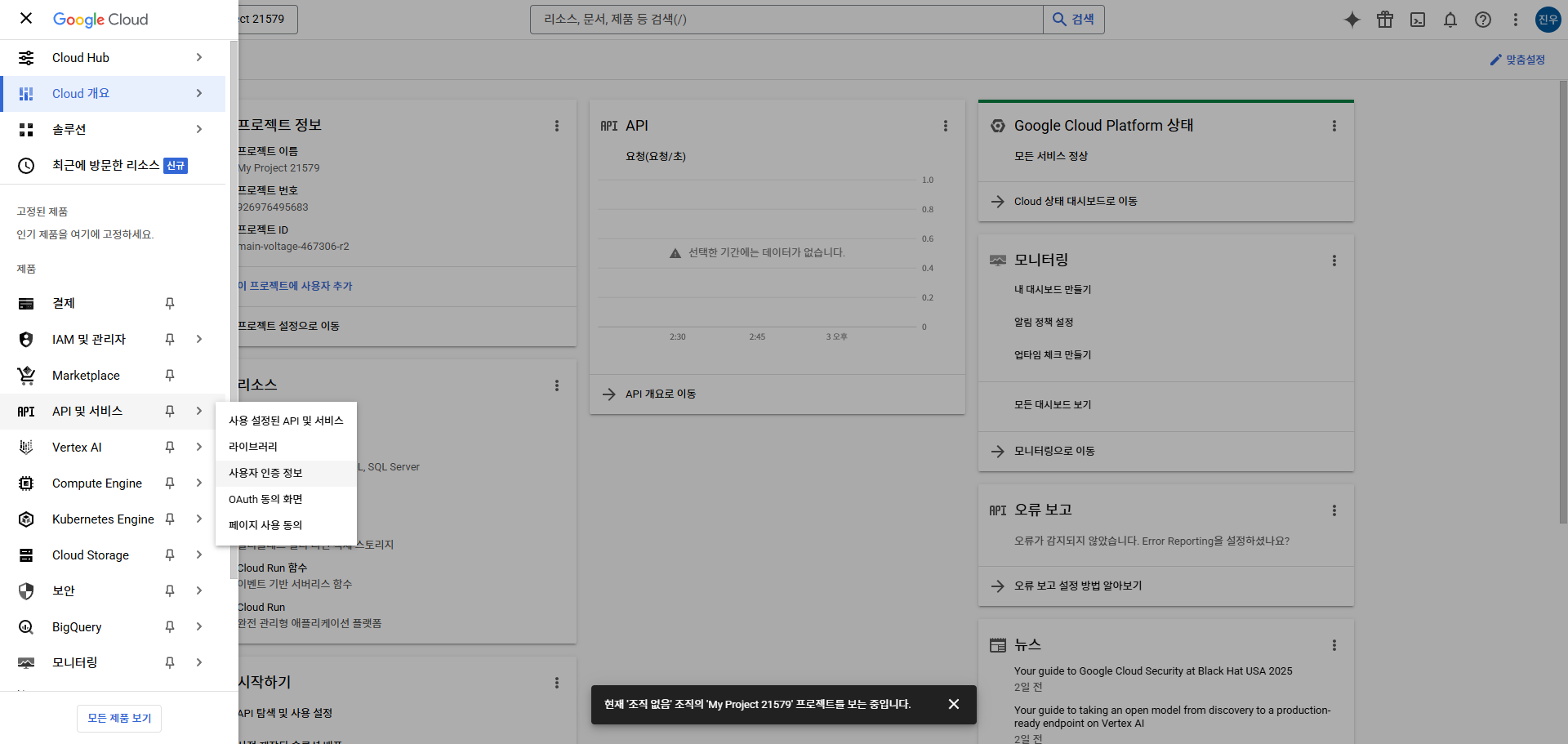Viewport: 1568px width, 744px height.
Task: Expand Cloud Storage submenu chevron
Action: [199, 555]
